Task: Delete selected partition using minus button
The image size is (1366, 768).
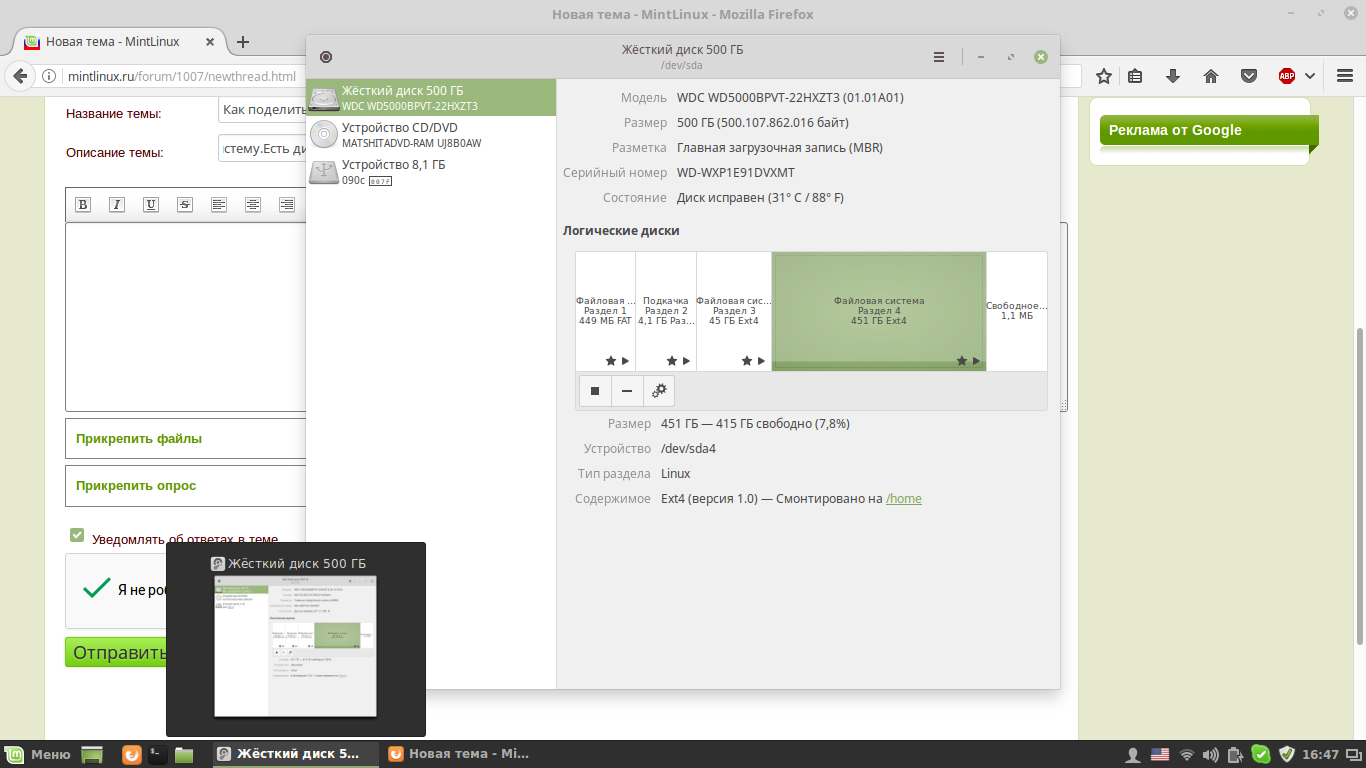Action: coord(627,391)
